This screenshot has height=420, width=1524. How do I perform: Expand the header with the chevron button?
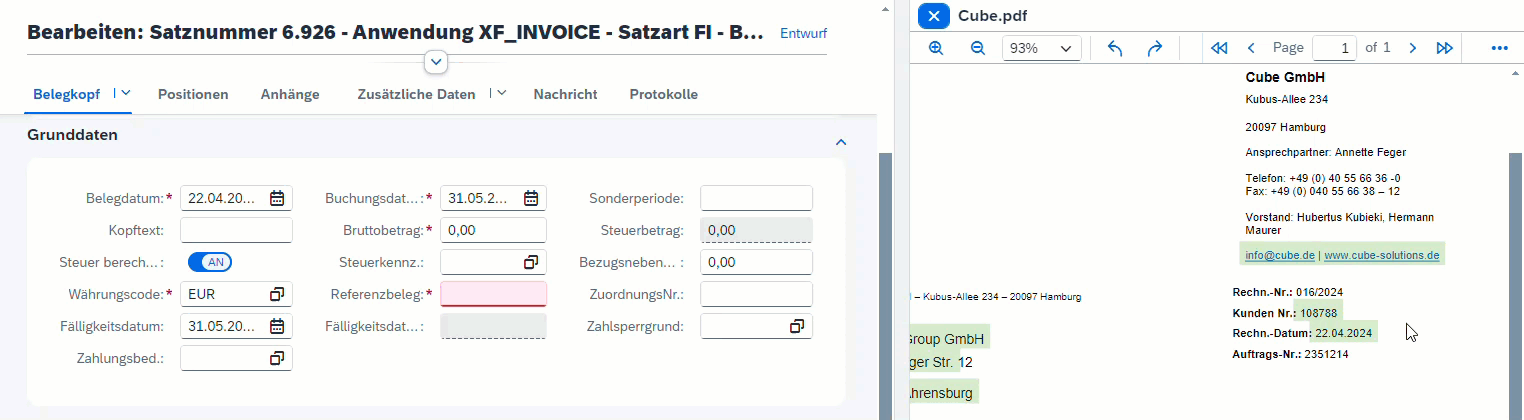coord(436,62)
